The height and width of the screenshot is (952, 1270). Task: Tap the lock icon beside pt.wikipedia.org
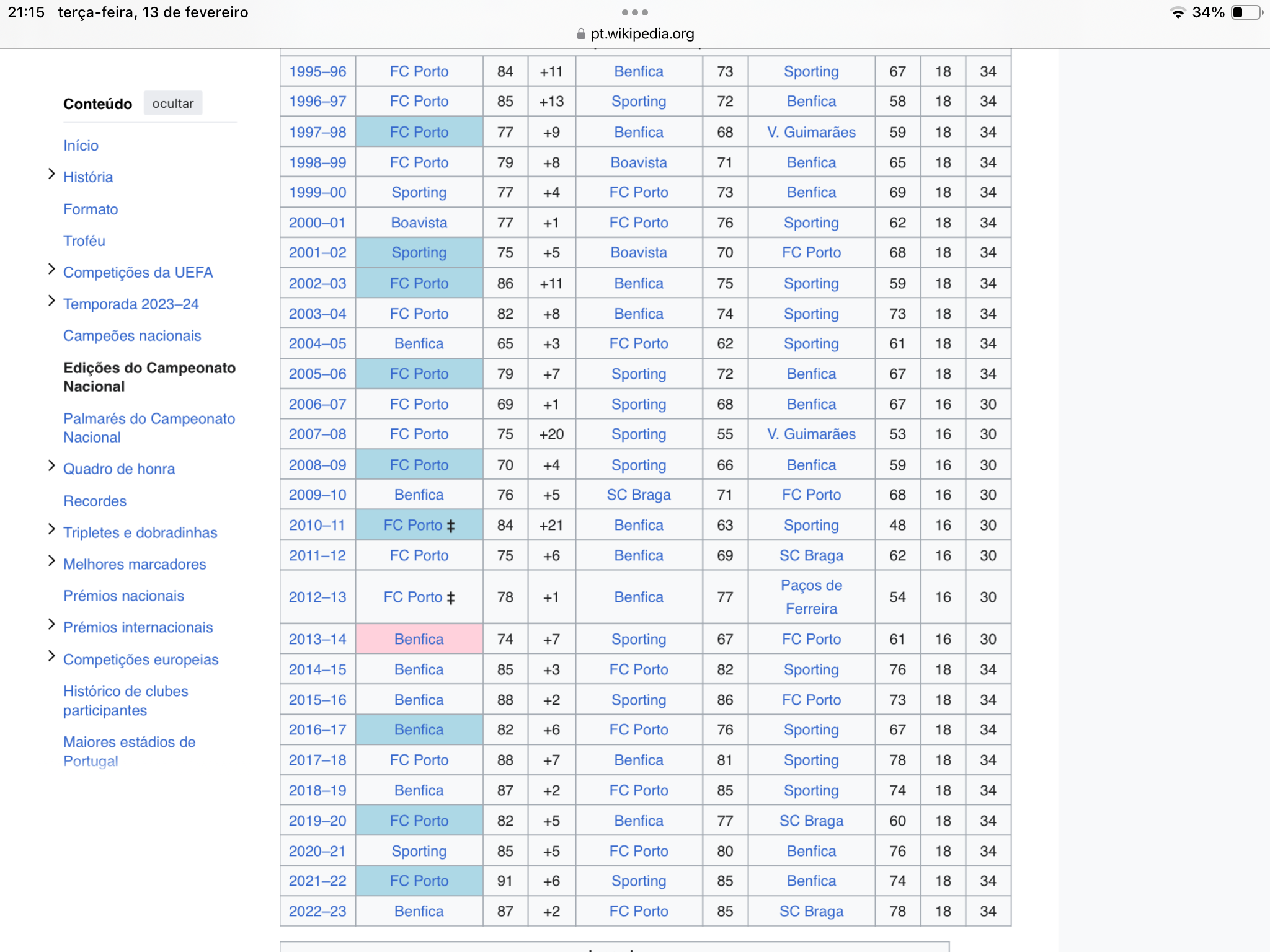pyautogui.click(x=580, y=33)
